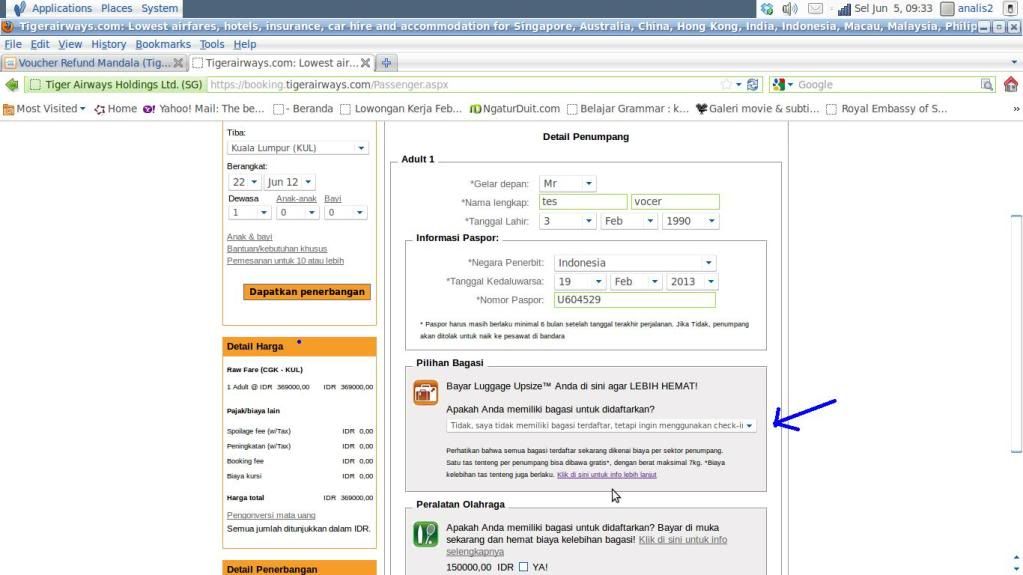Open the passport expiry day 19 dropdown
The height and width of the screenshot is (575, 1023).
pyautogui.click(x=580, y=282)
